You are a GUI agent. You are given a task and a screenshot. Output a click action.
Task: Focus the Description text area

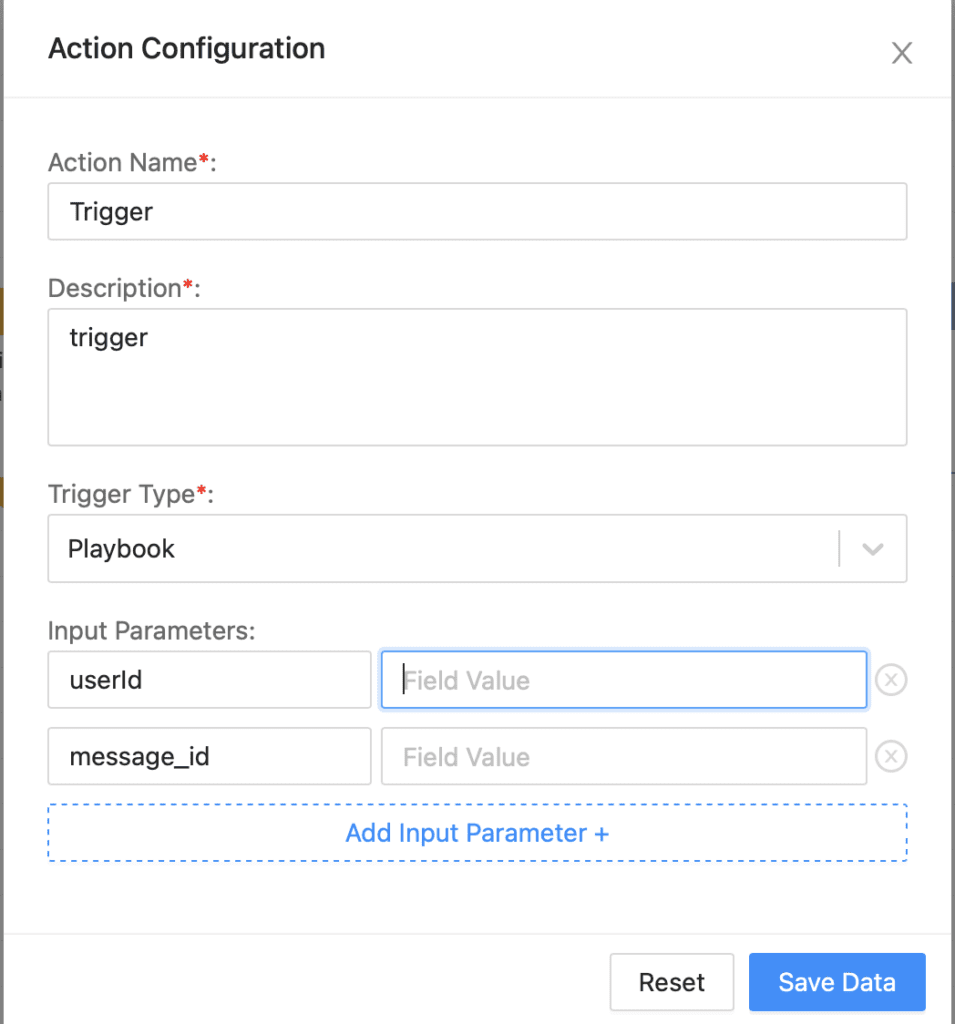tap(477, 377)
